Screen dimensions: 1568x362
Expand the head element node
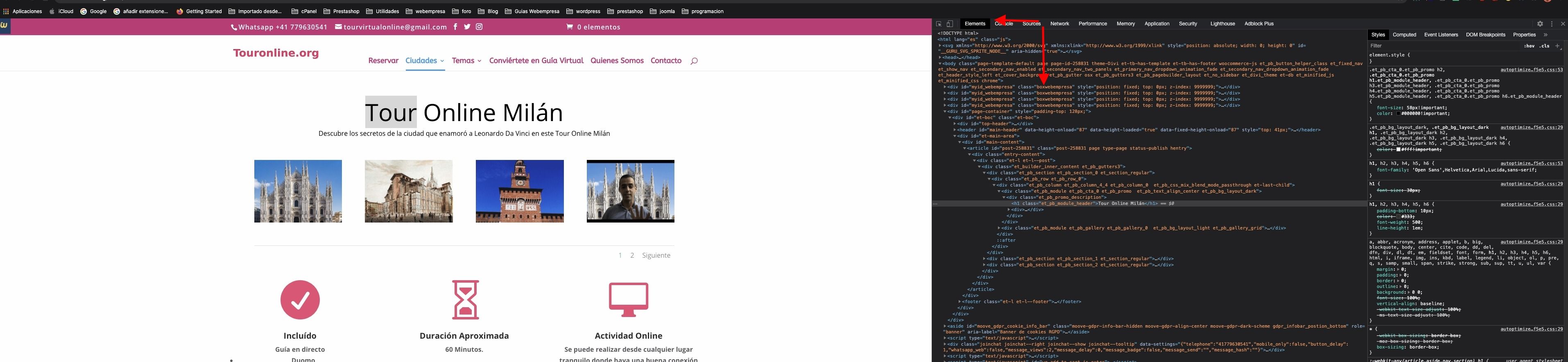pyautogui.click(x=940, y=57)
